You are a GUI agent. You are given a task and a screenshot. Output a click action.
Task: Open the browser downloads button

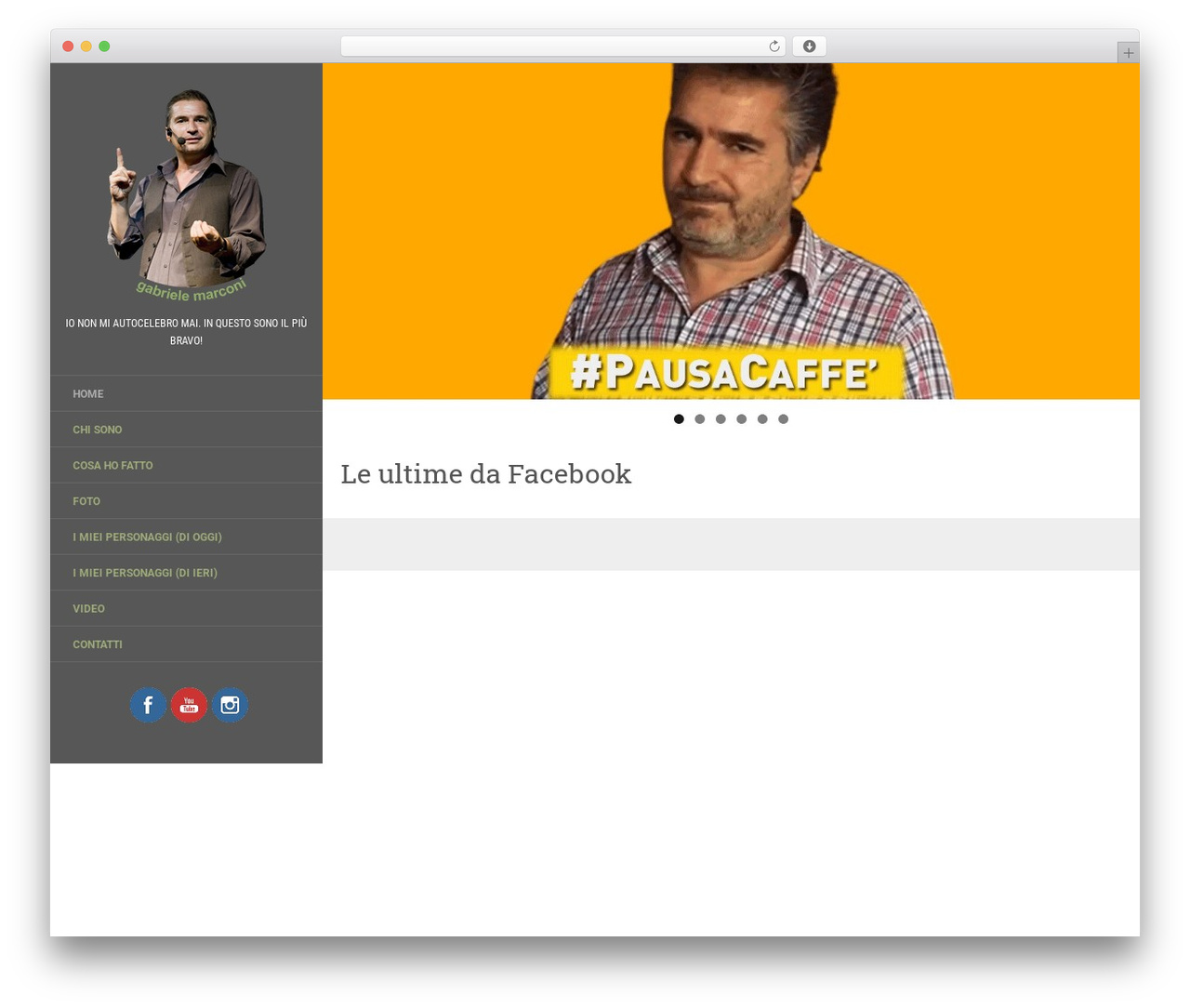[x=809, y=46]
